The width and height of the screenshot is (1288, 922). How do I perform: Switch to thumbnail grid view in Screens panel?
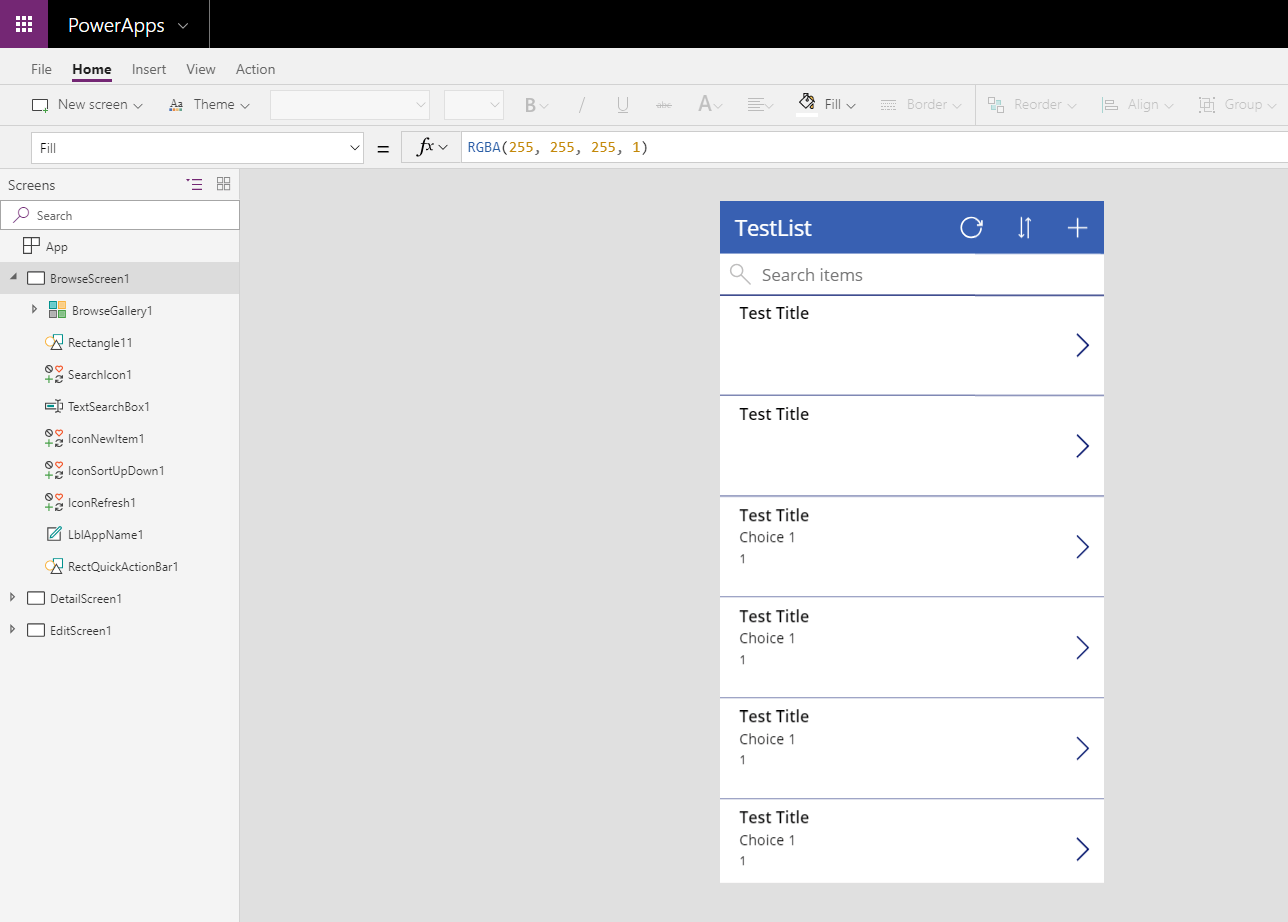tap(223, 184)
